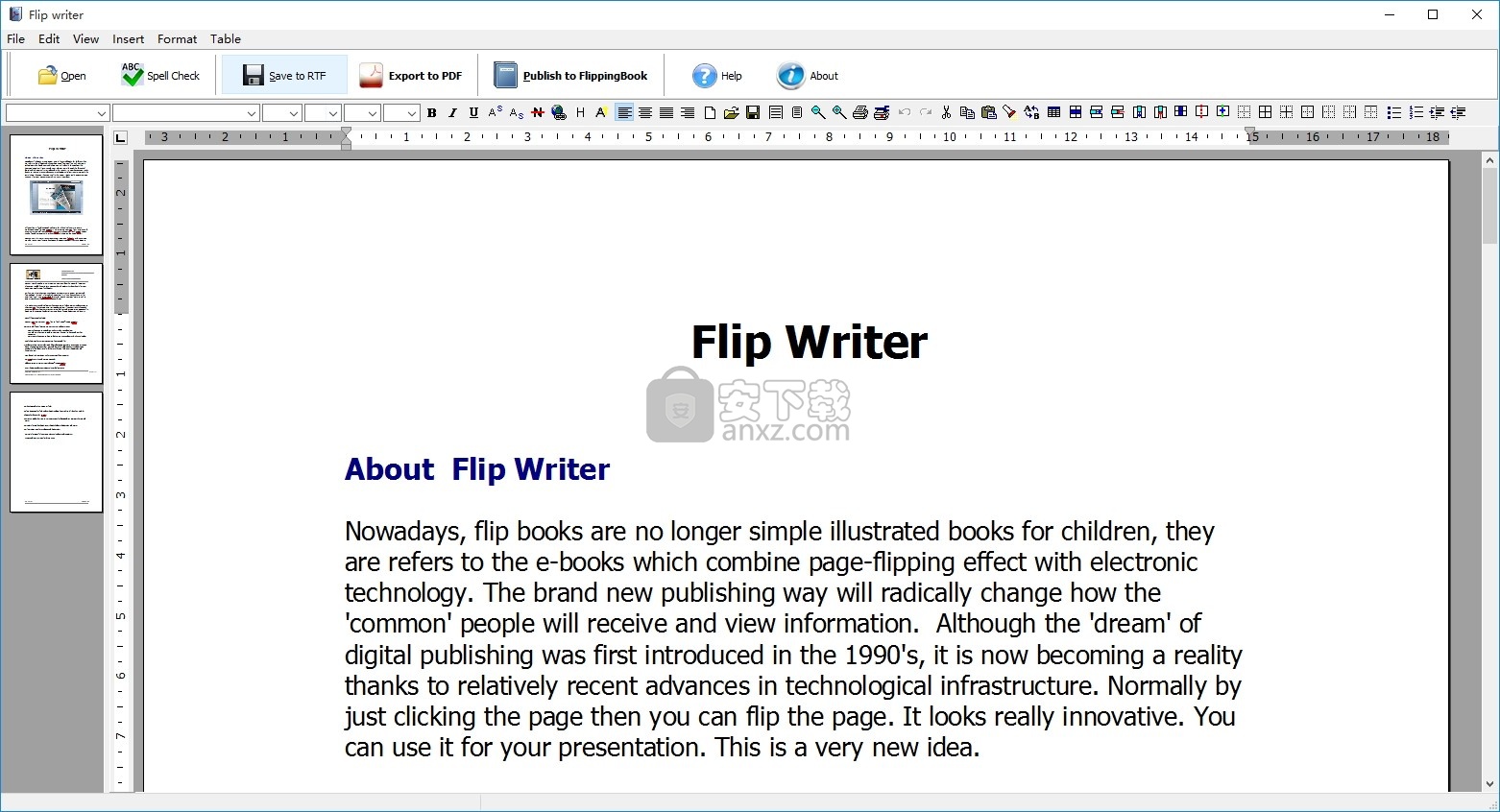Open the Help button in the toolbar

[717, 76]
